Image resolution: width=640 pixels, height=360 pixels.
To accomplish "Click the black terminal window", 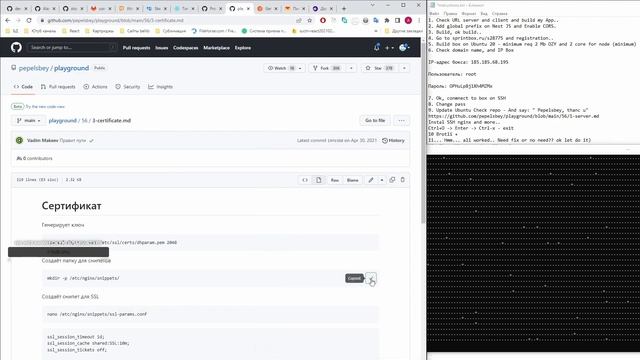I will tap(533, 253).
